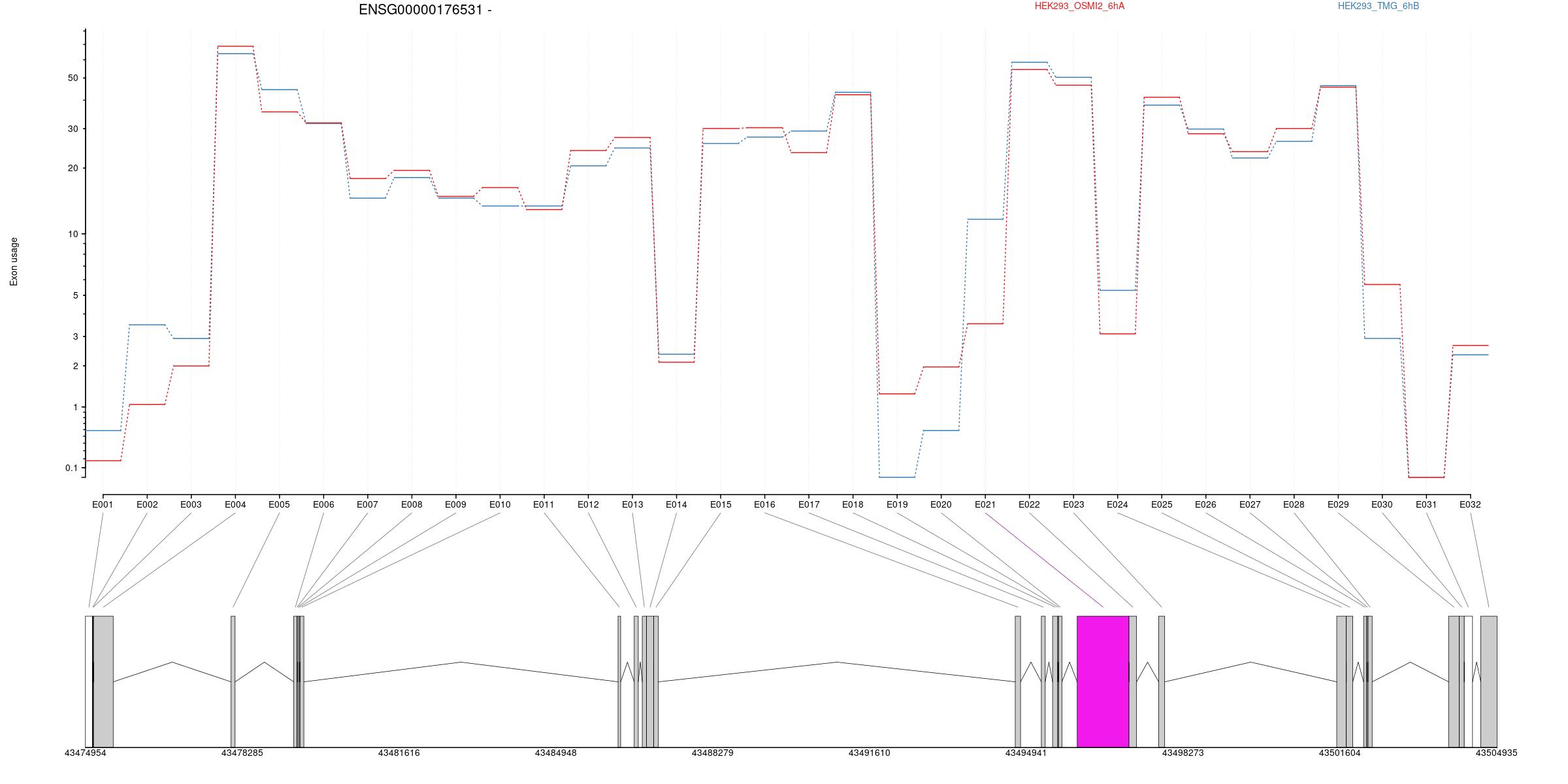Click exon label E026
Image resolution: width=1568 pixels, height=784 pixels.
tap(1205, 504)
